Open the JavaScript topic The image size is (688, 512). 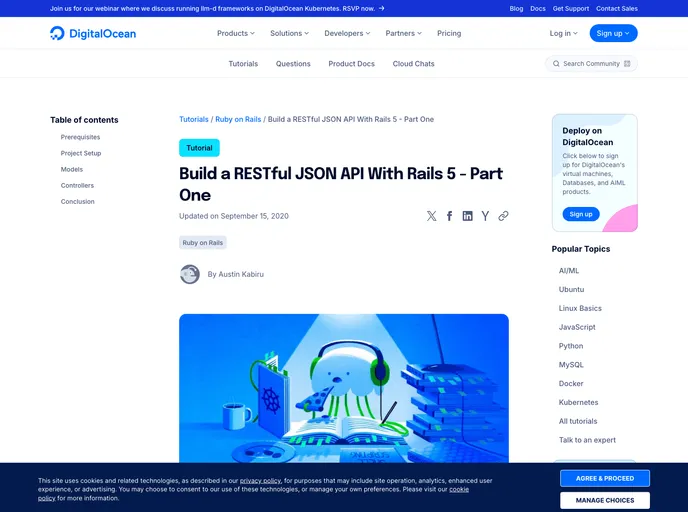click(x=577, y=327)
